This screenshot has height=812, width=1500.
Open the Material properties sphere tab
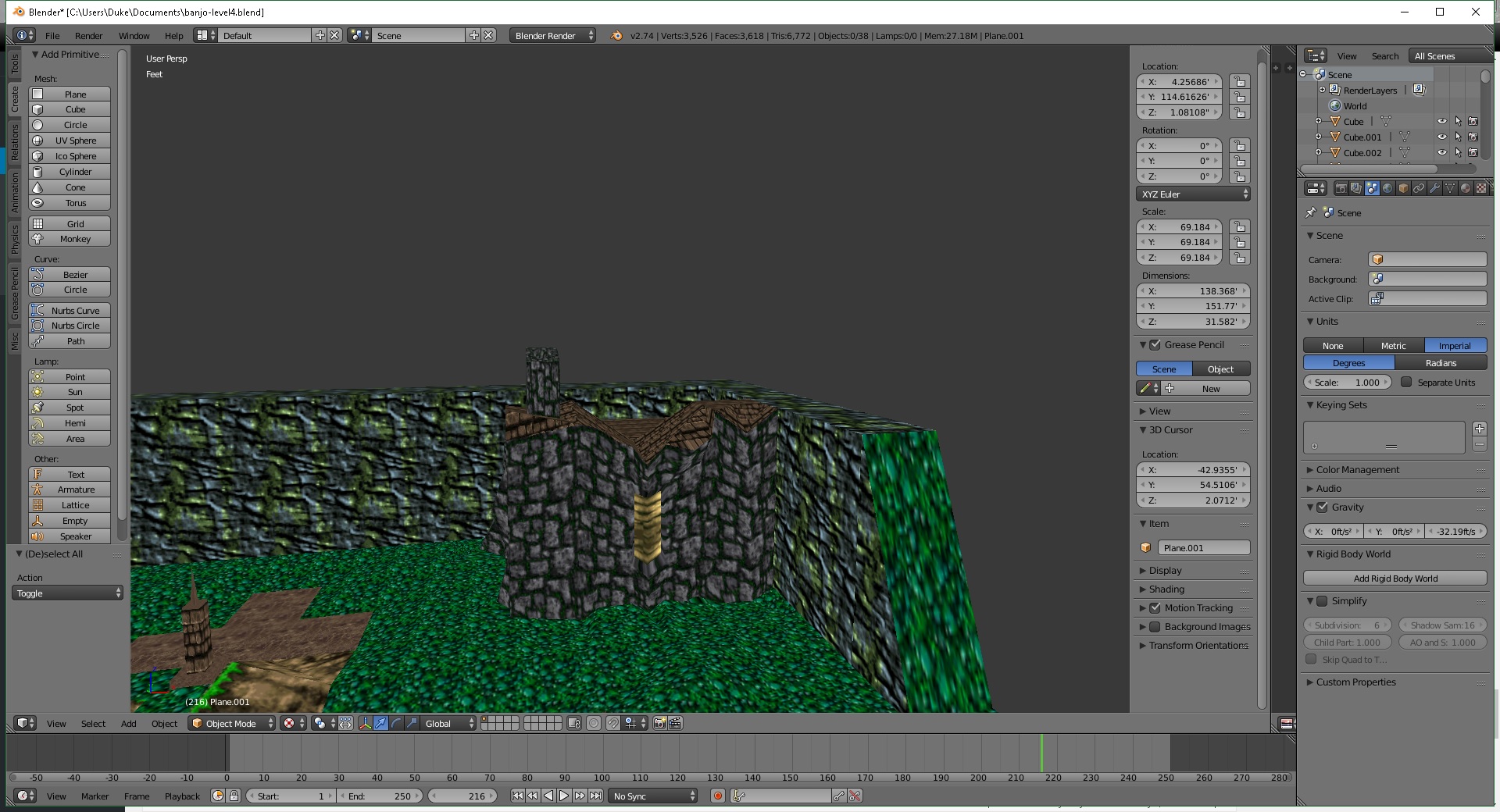point(1466,188)
